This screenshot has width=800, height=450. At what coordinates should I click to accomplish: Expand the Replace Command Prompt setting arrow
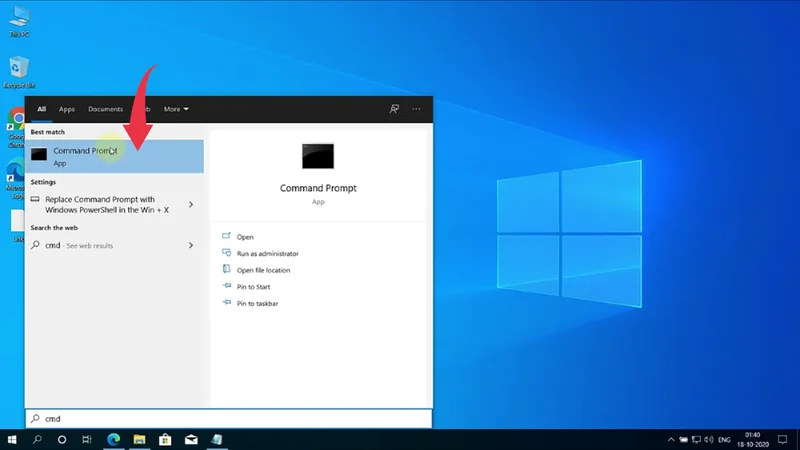(x=191, y=205)
